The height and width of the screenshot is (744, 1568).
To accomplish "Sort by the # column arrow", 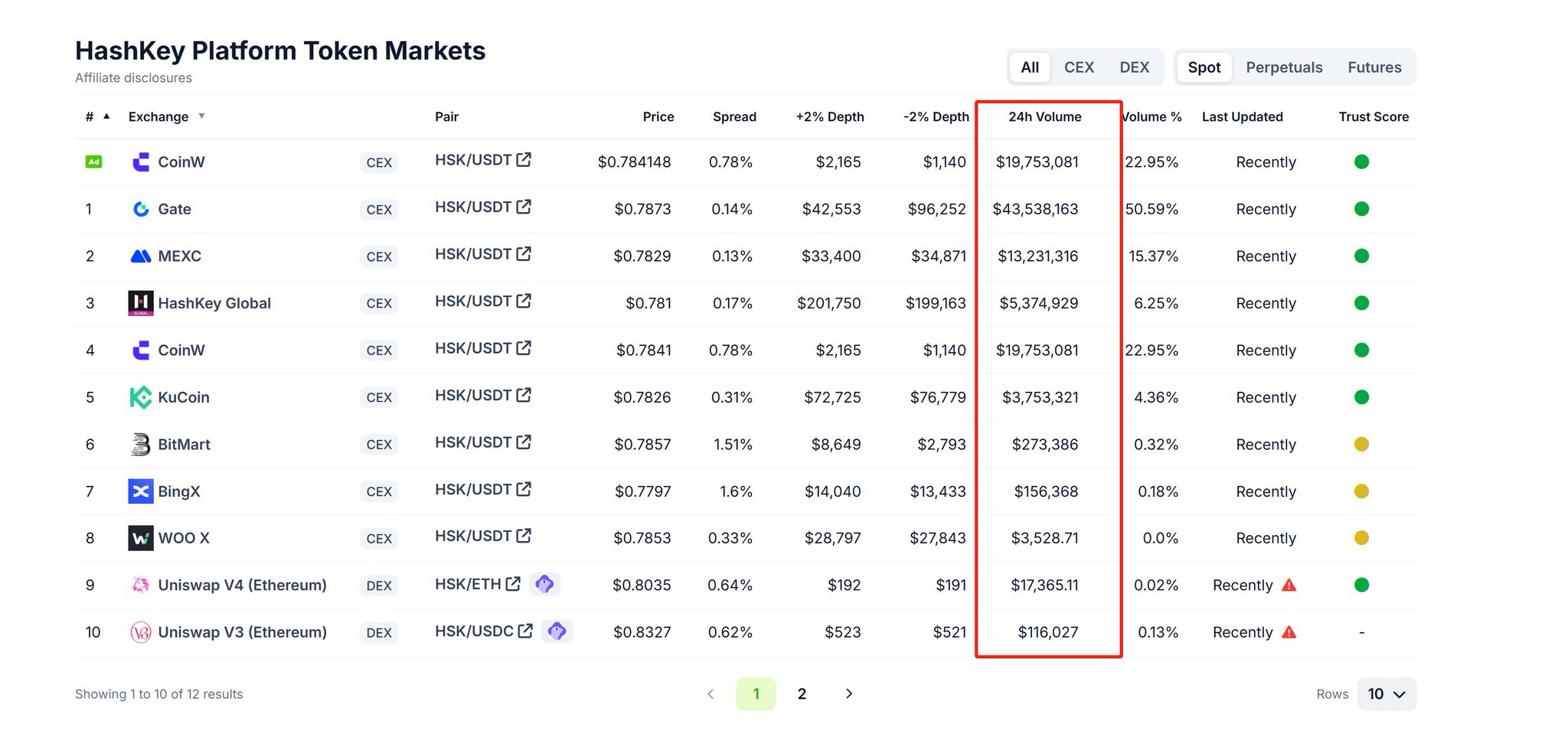I will 106,116.
